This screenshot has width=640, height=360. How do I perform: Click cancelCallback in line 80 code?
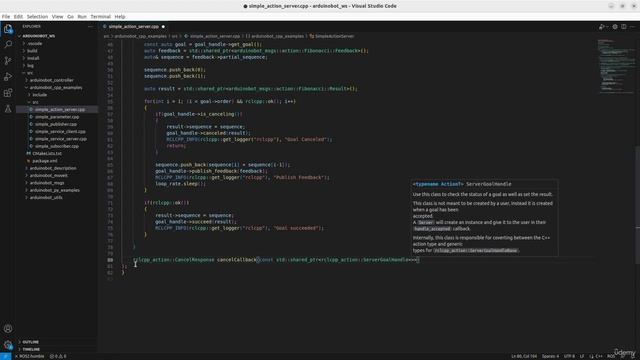[x=236, y=260]
